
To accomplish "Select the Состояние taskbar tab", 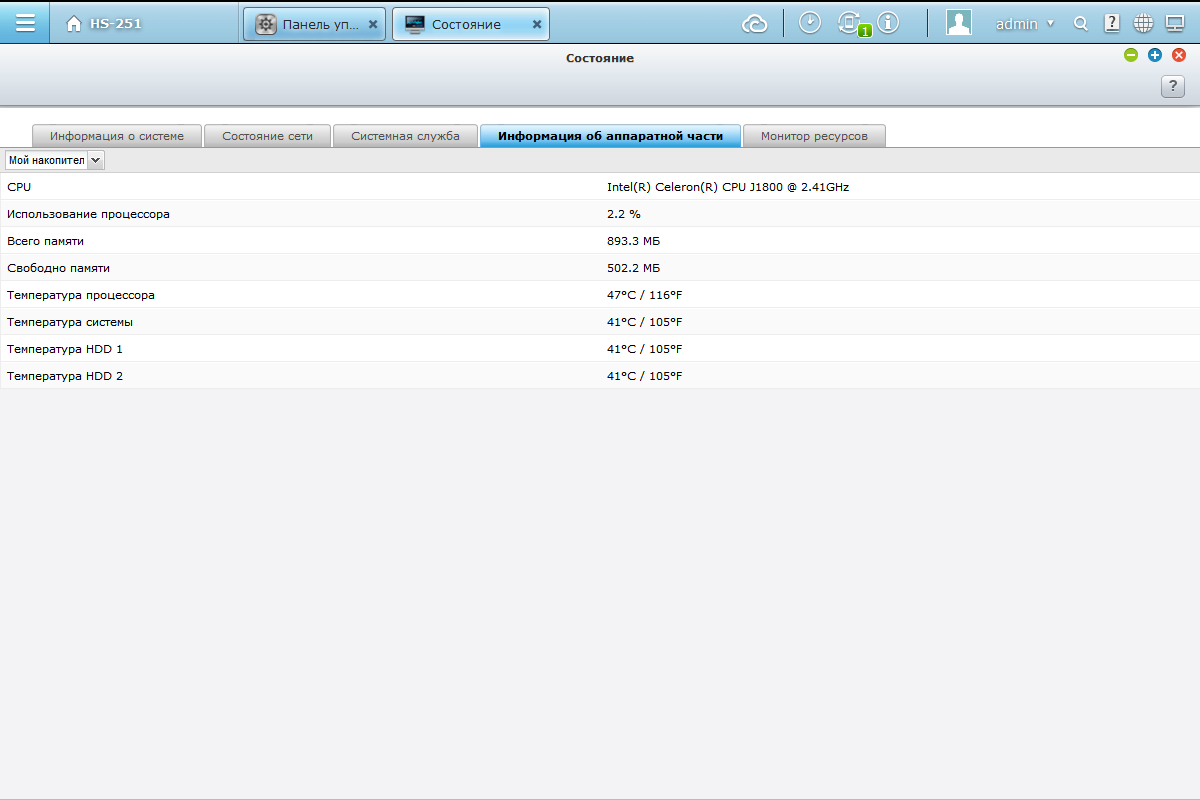I will coord(471,25).
